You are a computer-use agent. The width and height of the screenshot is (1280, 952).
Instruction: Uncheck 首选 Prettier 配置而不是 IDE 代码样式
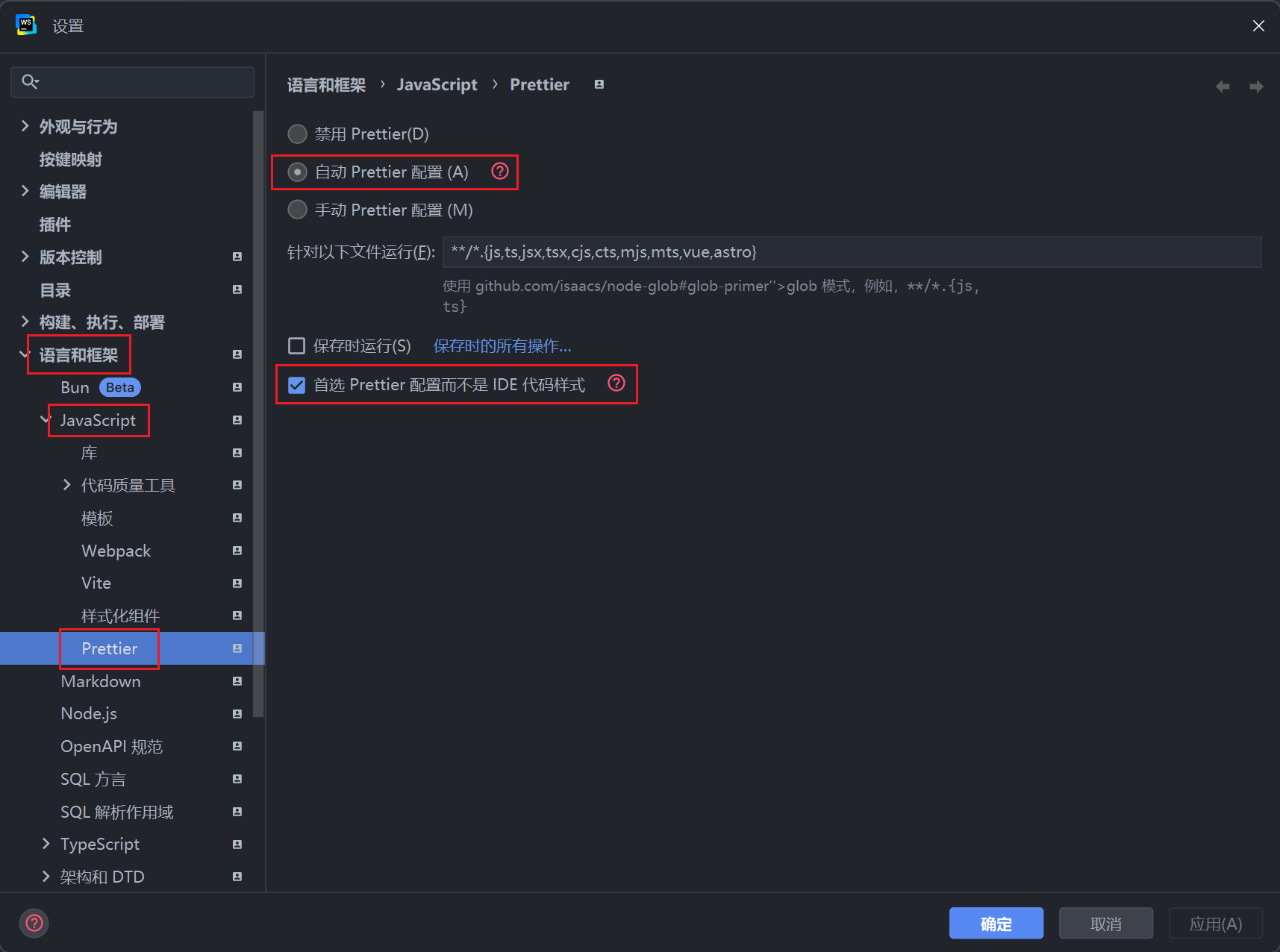pos(297,385)
